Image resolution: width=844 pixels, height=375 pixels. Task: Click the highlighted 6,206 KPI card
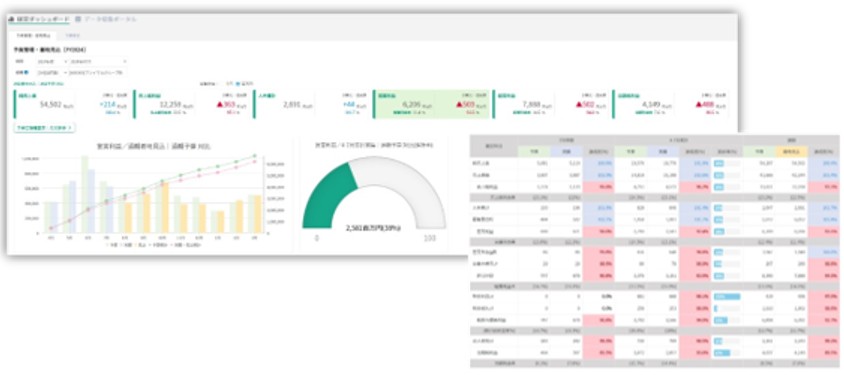[431, 104]
